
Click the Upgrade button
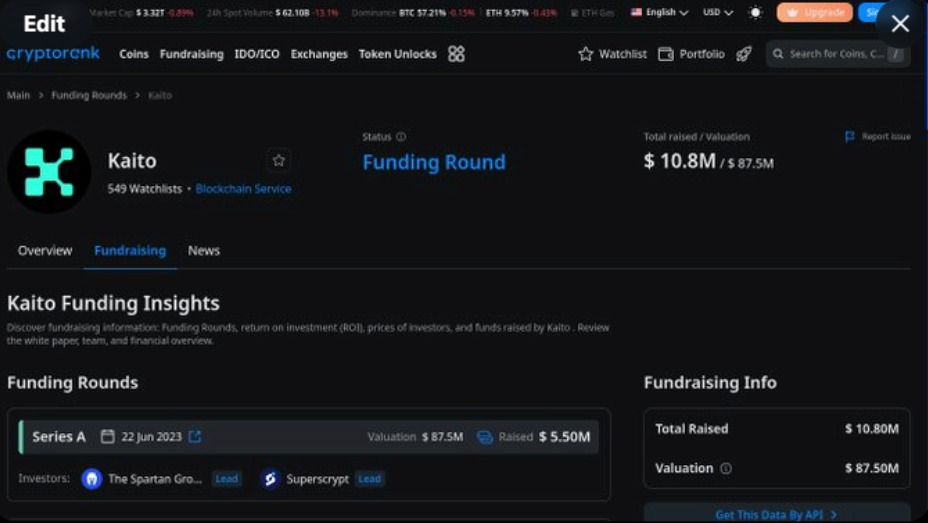(814, 12)
